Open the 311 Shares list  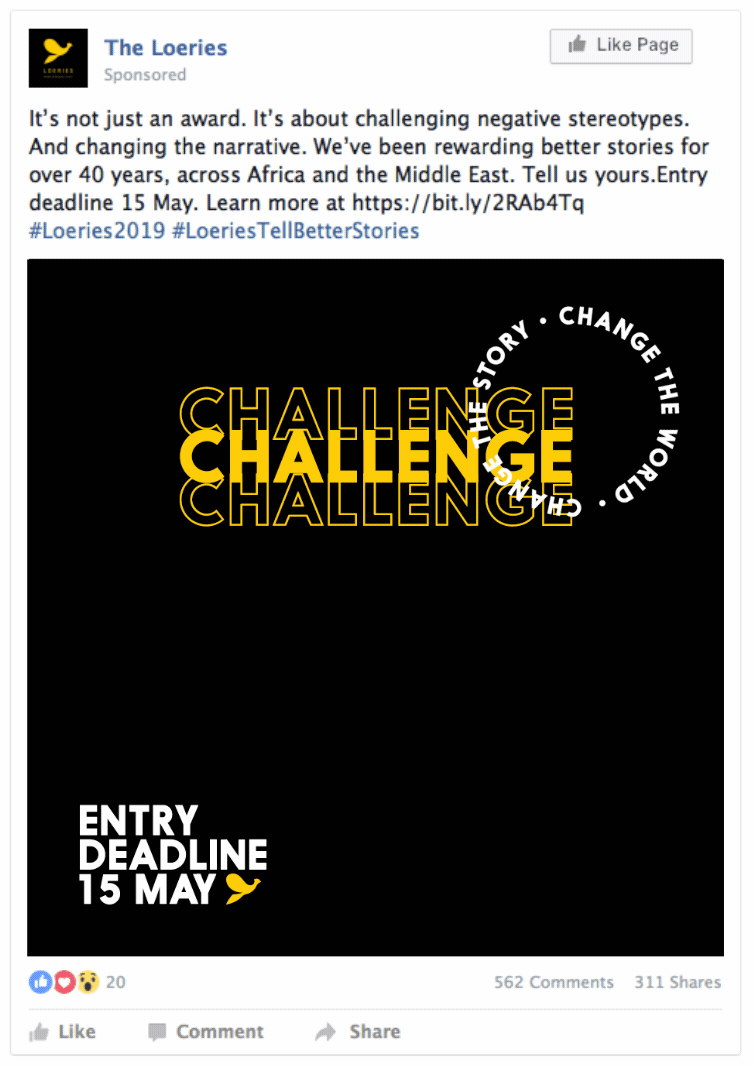click(677, 982)
